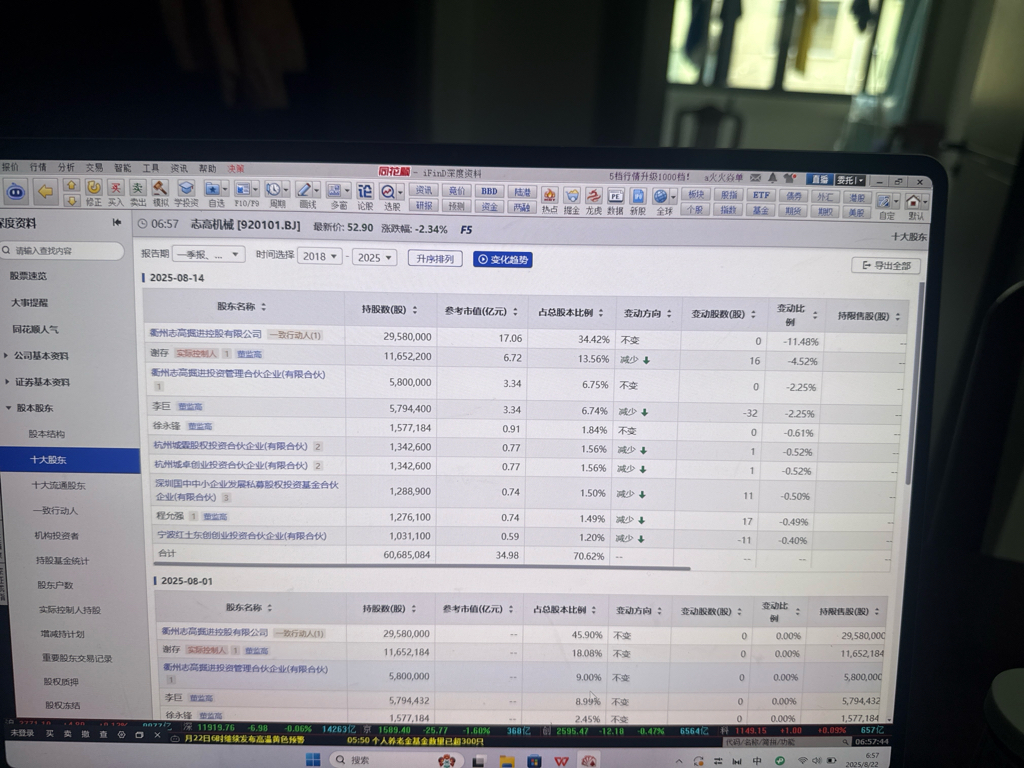The height and width of the screenshot is (768, 1024).
Task: Click the 导出全部 export button
Action: coord(886,265)
